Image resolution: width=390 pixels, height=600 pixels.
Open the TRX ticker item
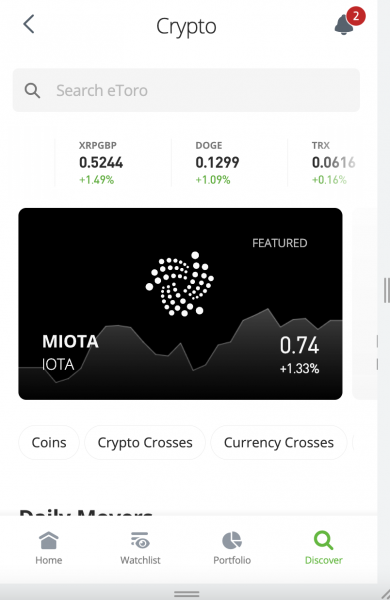coord(332,163)
